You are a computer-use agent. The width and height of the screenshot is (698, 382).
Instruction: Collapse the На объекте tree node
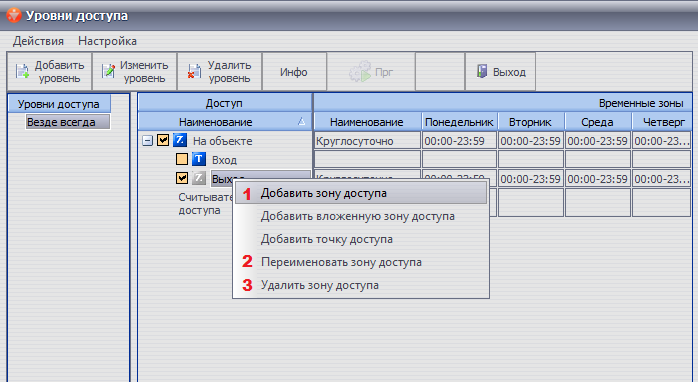[147, 141]
